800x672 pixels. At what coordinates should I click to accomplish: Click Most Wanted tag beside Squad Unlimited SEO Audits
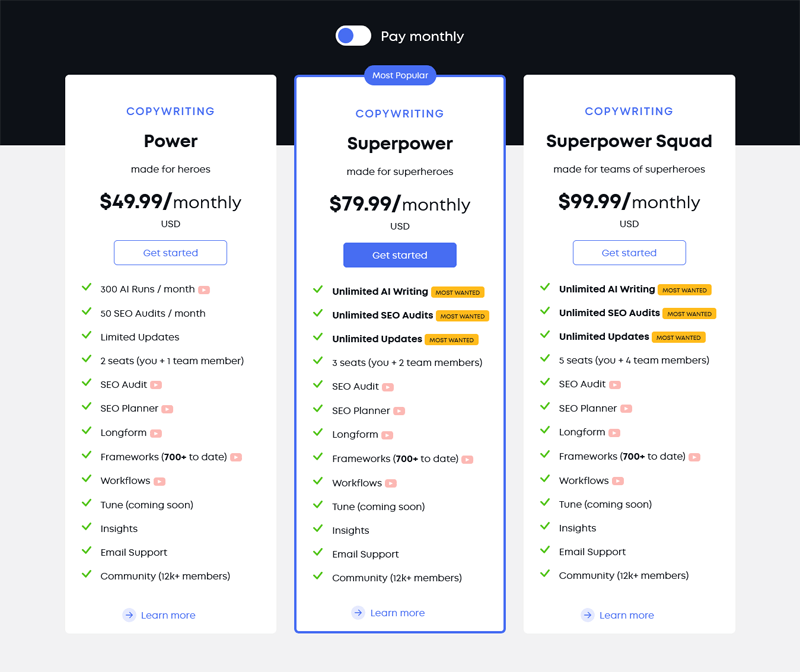point(690,314)
